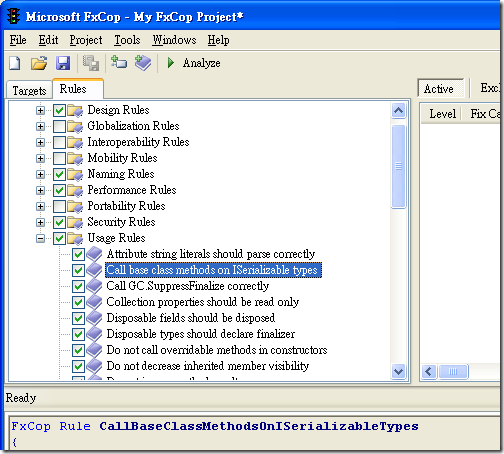Viewport: 504px width, 454px height.
Task: Click the Interoperability Rules folder icon
Action: pos(75,142)
